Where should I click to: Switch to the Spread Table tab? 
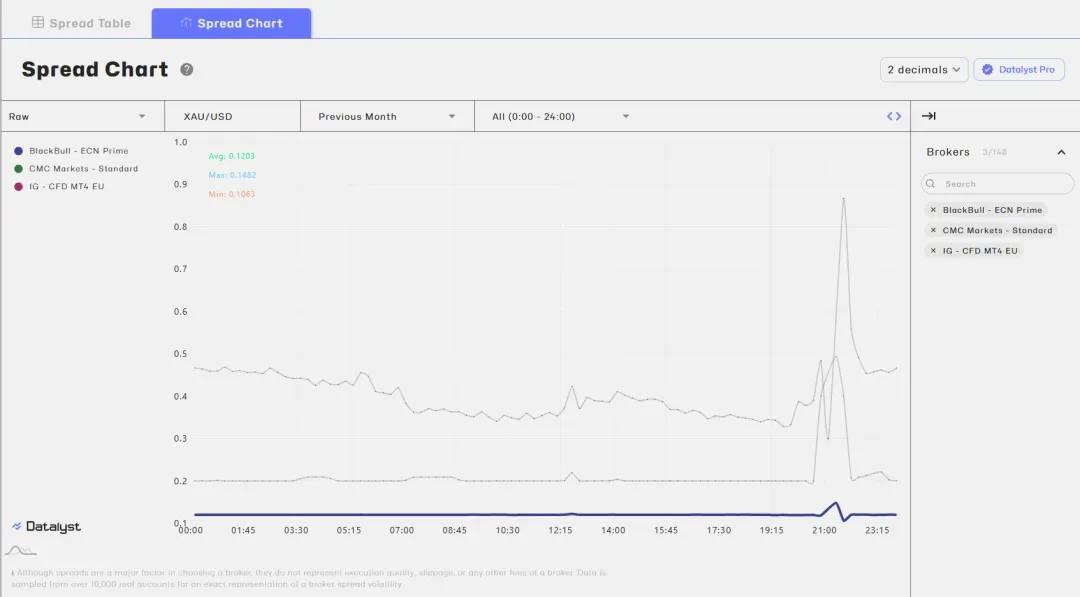pyautogui.click(x=81, y=23)
